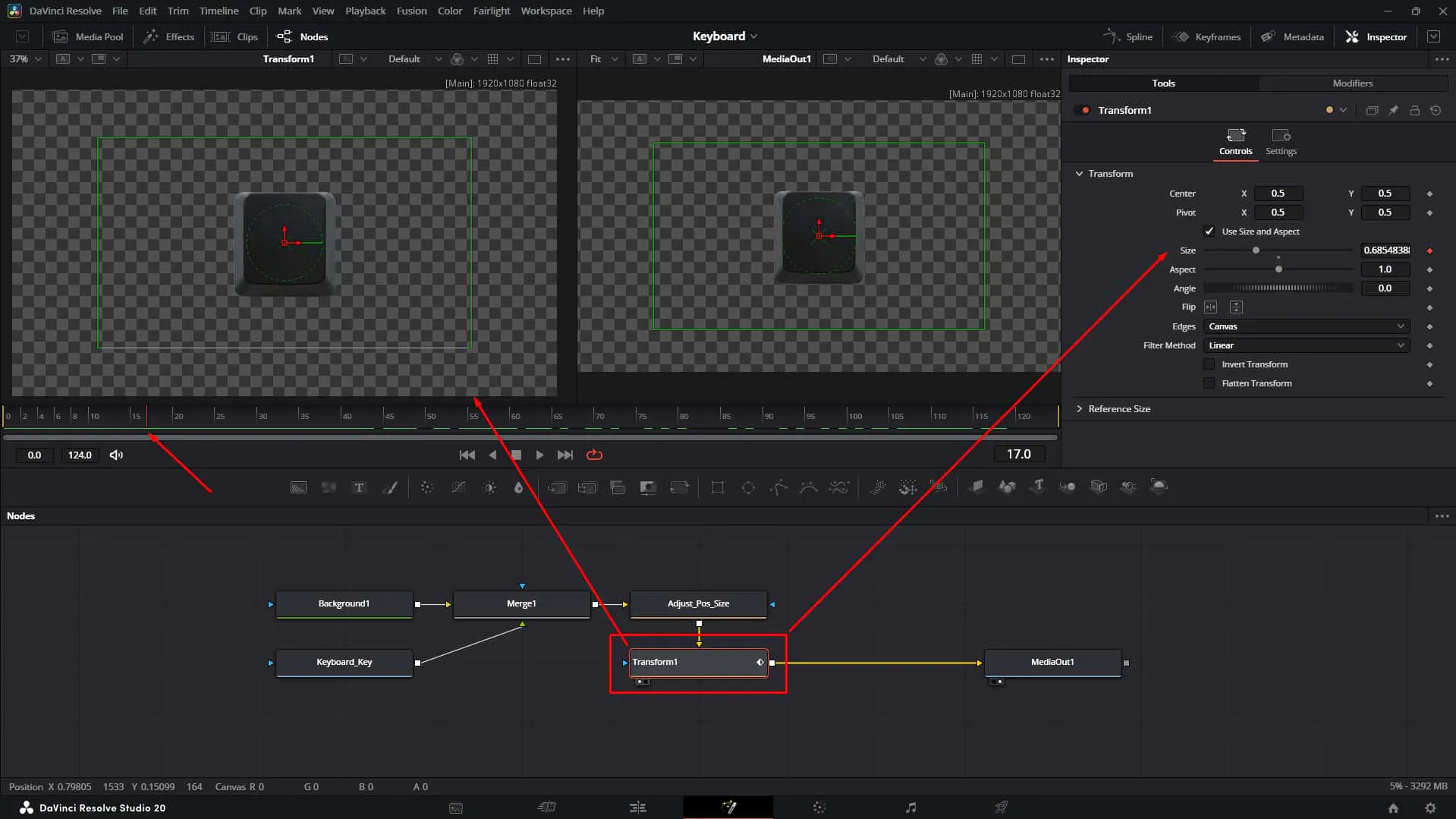This screenshot has width=1456, height=819.
Task: Adjust the Aspect slider
Action: 1278,269
